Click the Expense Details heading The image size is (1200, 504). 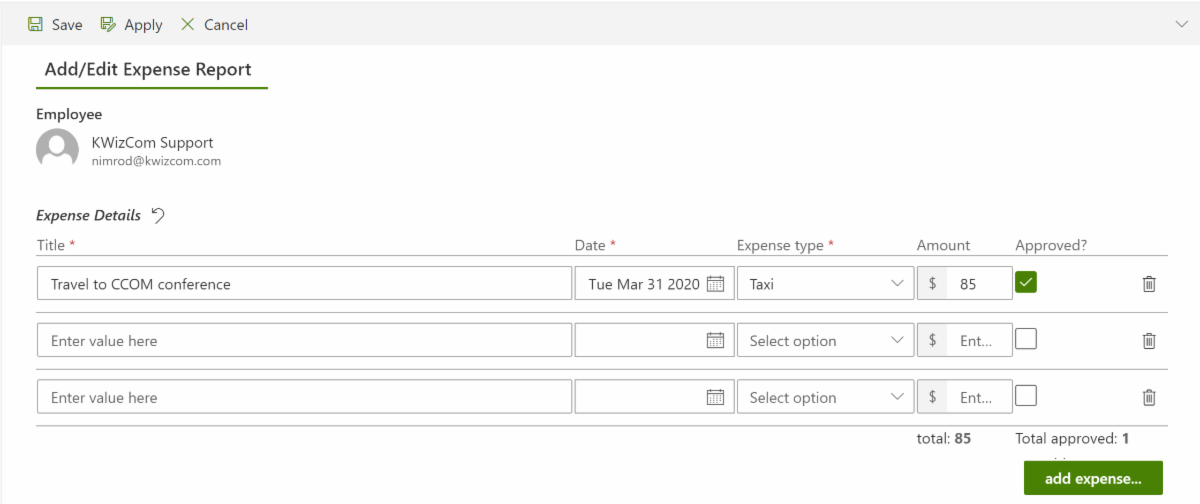(88, 215)
